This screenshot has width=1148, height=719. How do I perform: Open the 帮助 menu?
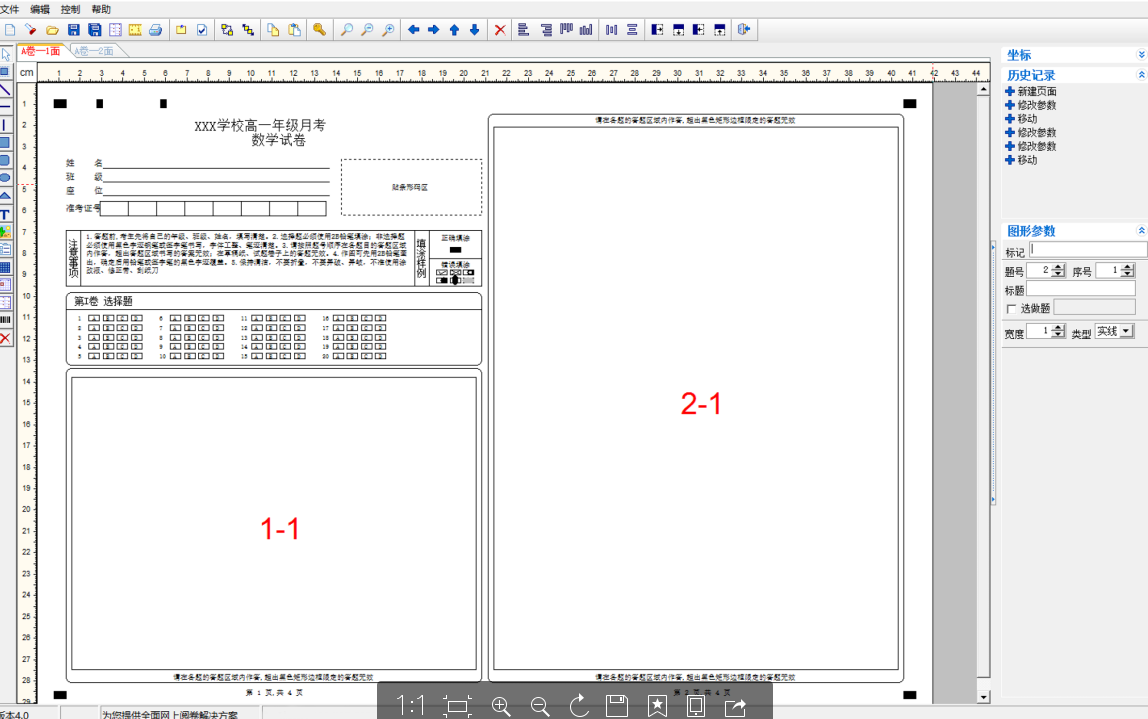point(101,10)
